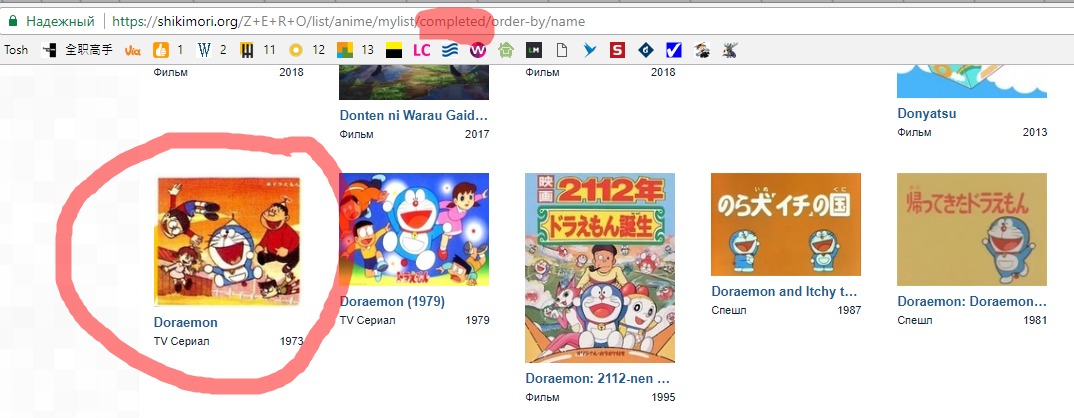Open the Doraemon 1973 title link
The width and height of the screenshot is (1074, 418).
click(185, 323)
